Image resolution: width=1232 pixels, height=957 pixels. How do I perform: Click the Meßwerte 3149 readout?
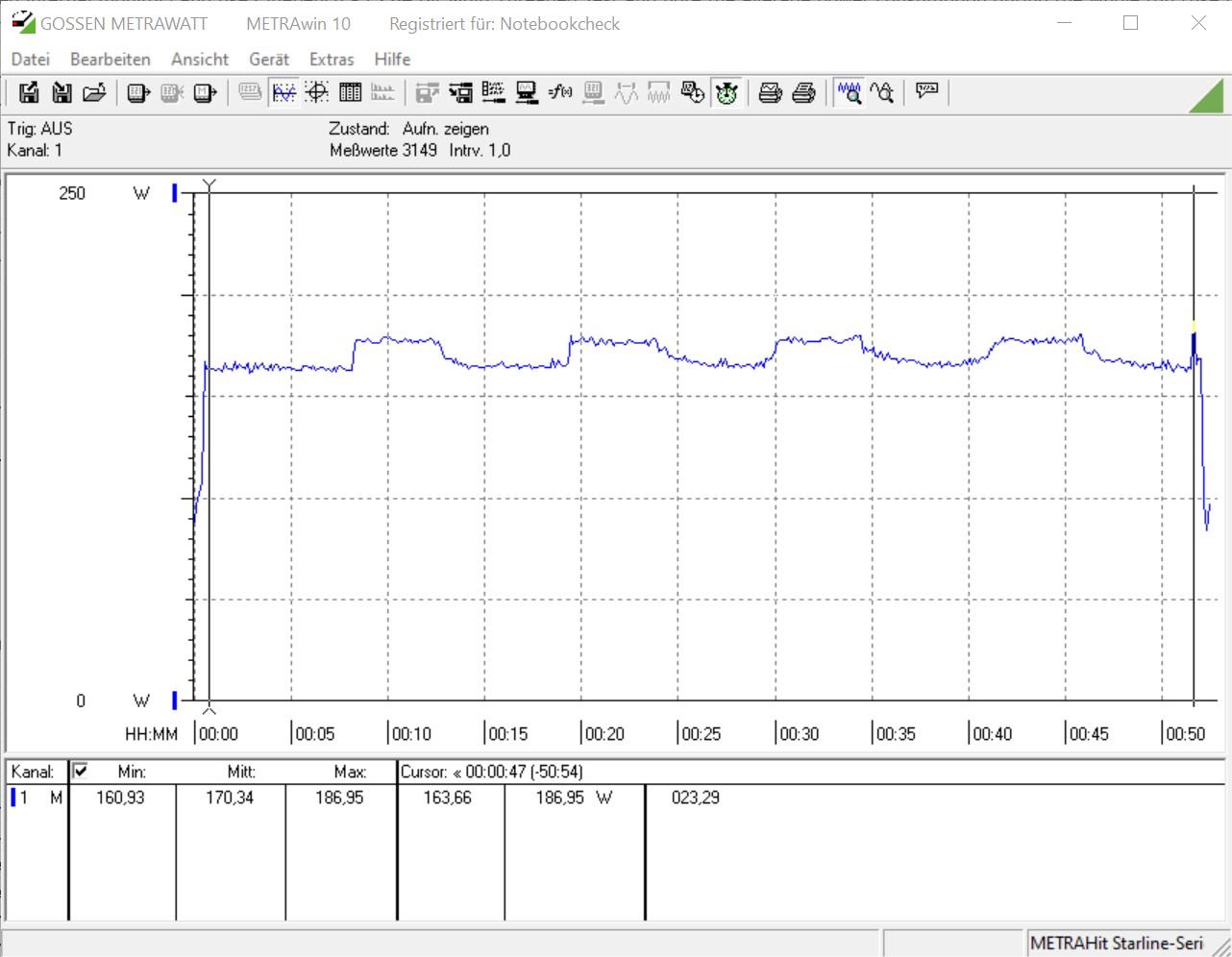point(383,150)
